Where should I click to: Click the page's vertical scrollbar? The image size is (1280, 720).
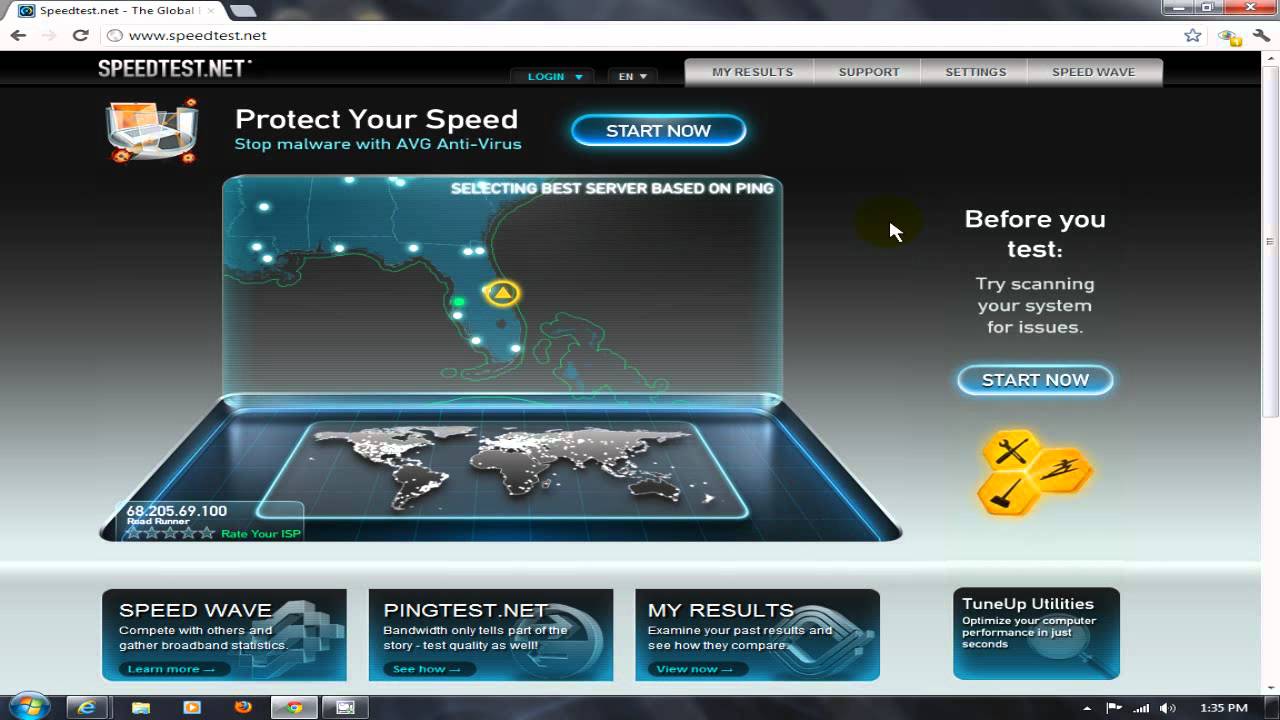pos(1271,240)
